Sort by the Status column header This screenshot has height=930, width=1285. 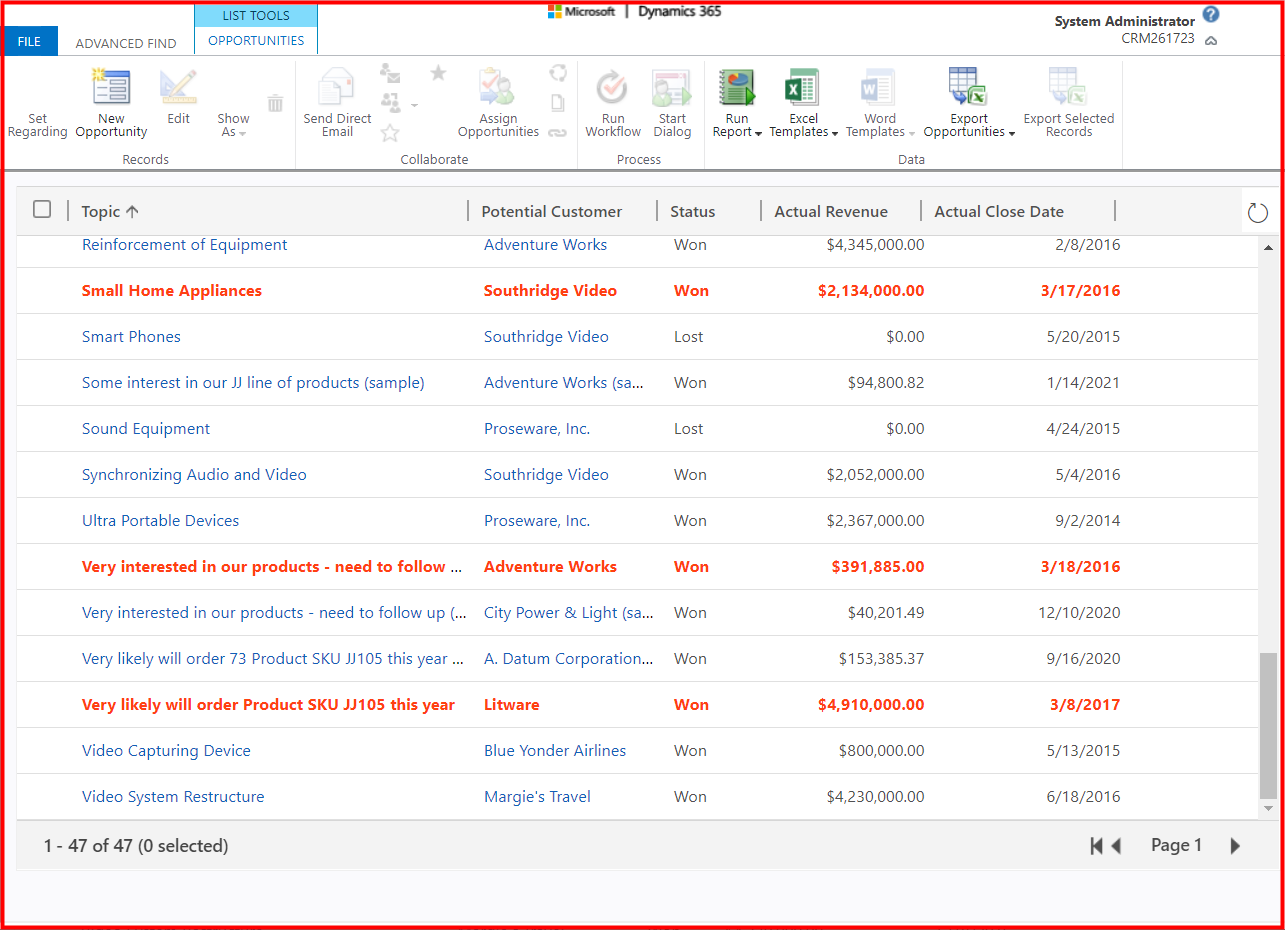point(693,211)
